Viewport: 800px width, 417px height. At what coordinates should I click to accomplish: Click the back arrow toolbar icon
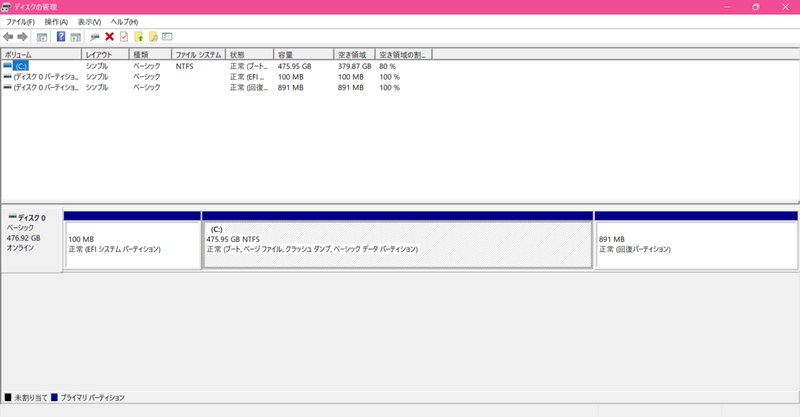(8, 37)
